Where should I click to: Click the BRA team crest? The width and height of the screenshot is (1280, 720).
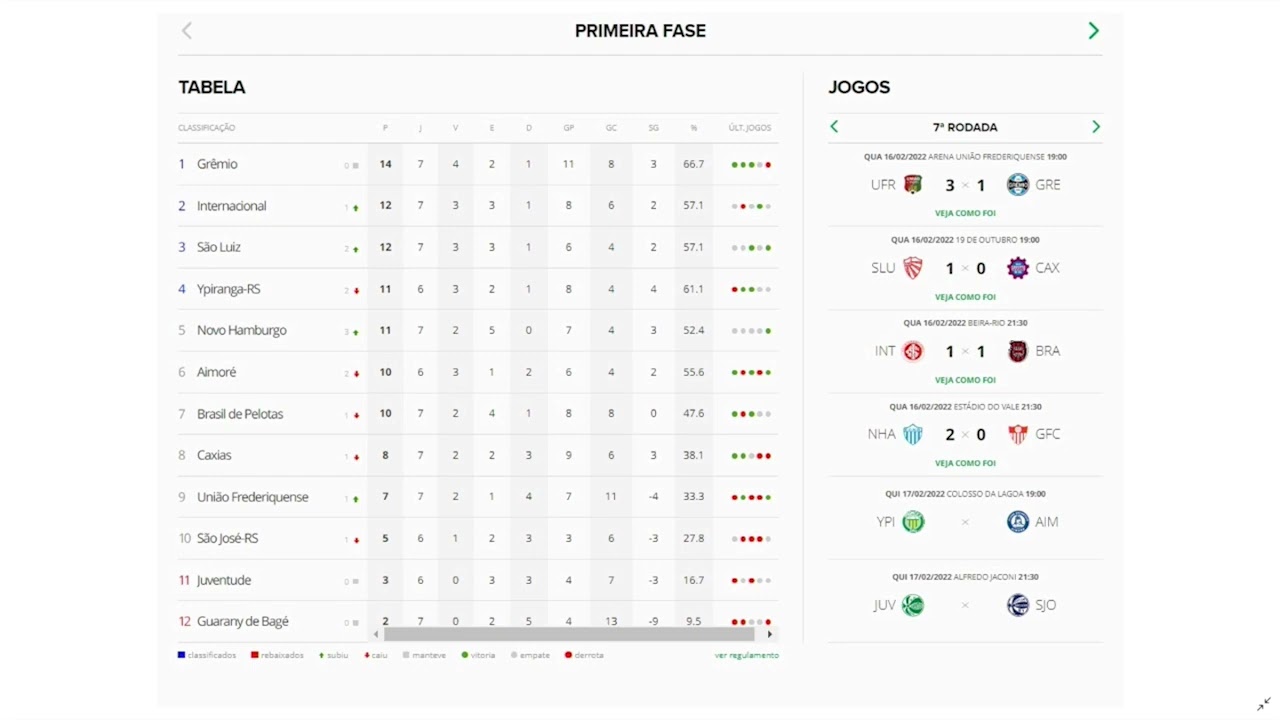(1018, 351)
